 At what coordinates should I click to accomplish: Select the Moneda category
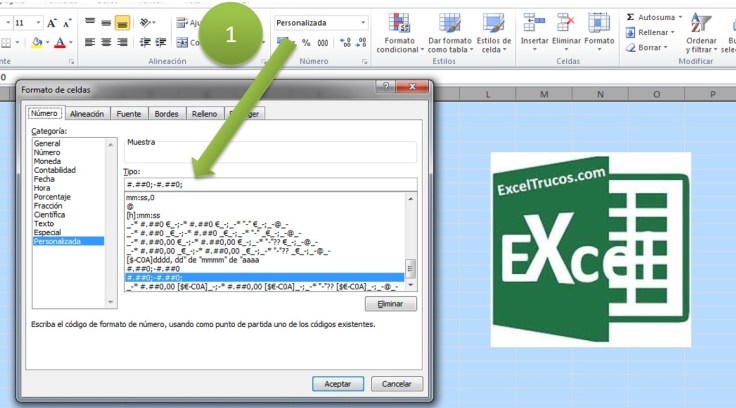pyautogui.click(x=47, y=161)
